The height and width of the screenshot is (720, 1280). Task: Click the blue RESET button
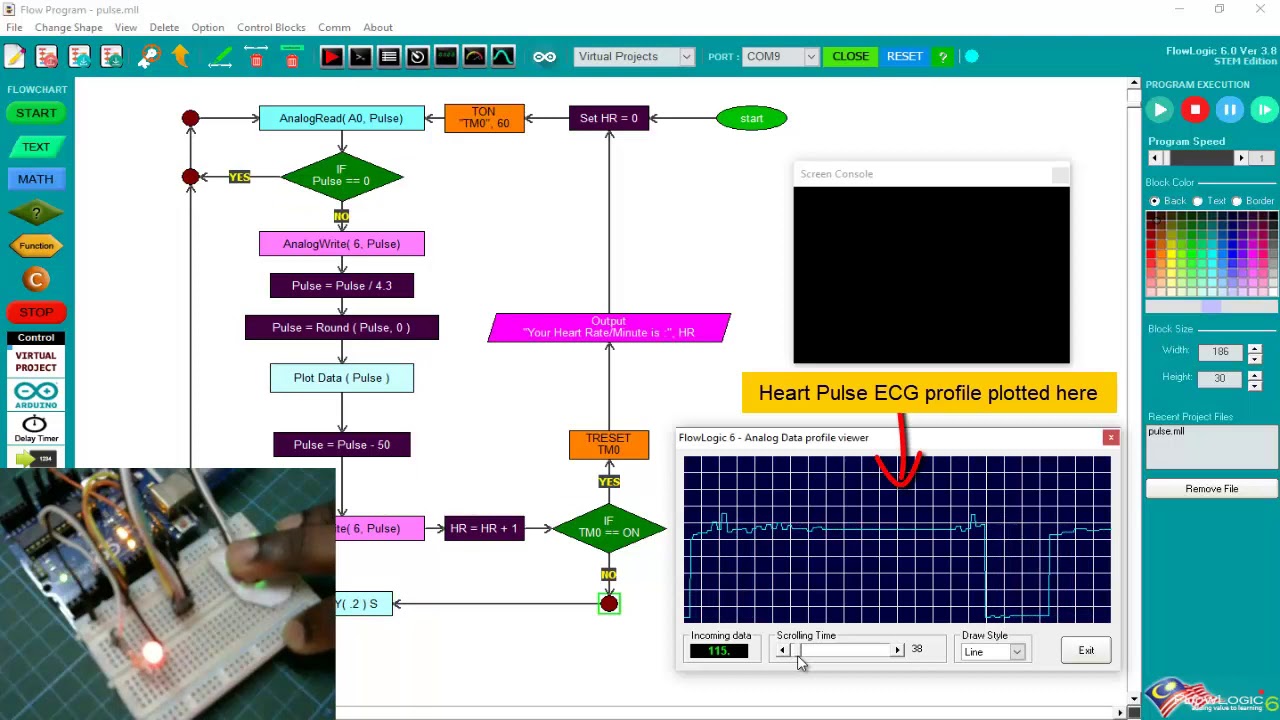(904, 57)
